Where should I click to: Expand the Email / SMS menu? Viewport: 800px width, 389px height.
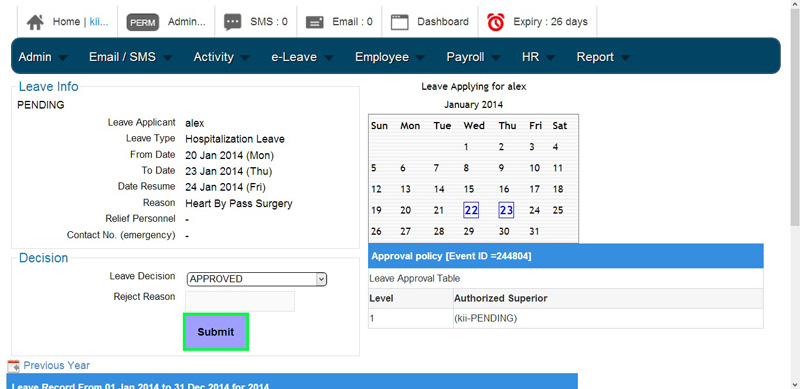click(130, 57)
